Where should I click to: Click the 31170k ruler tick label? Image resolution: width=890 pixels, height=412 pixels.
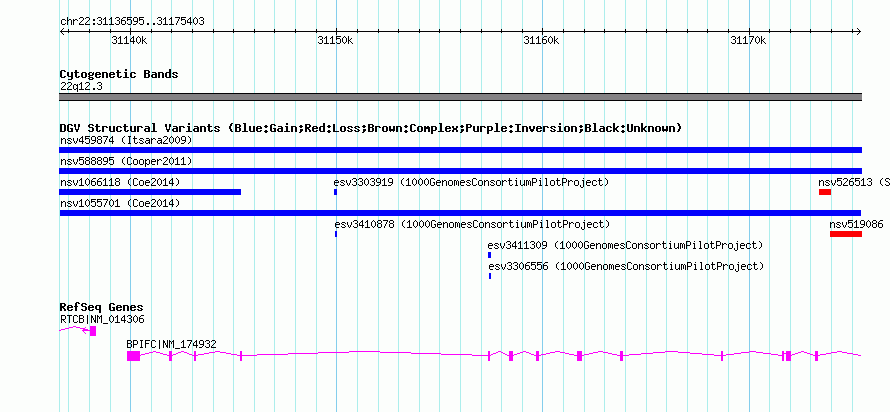click(x=748, y=40)
